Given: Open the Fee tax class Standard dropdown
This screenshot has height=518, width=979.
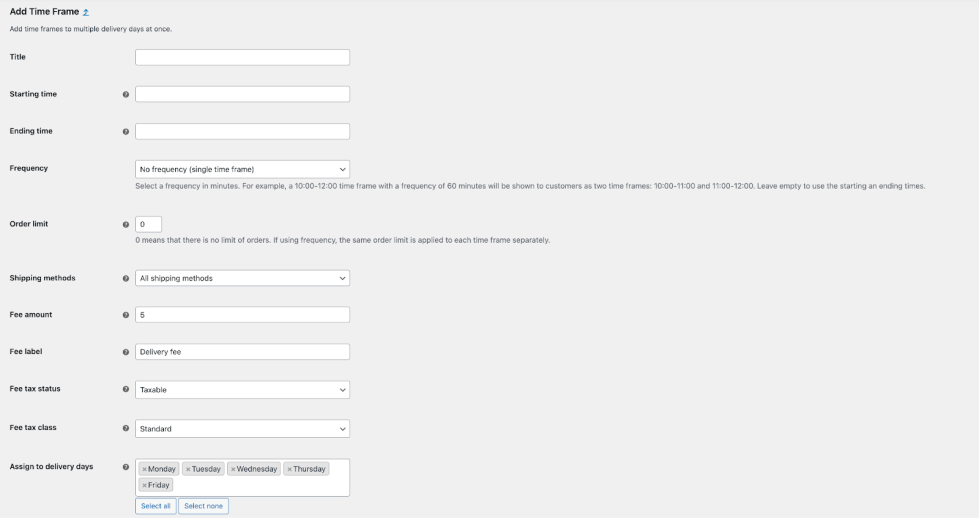Looking at the screenshot, I should [x=242, y=429].
